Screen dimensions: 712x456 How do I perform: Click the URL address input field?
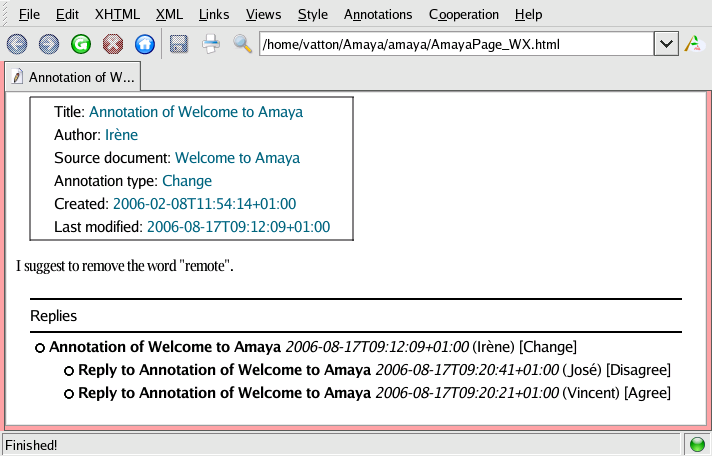455,44
